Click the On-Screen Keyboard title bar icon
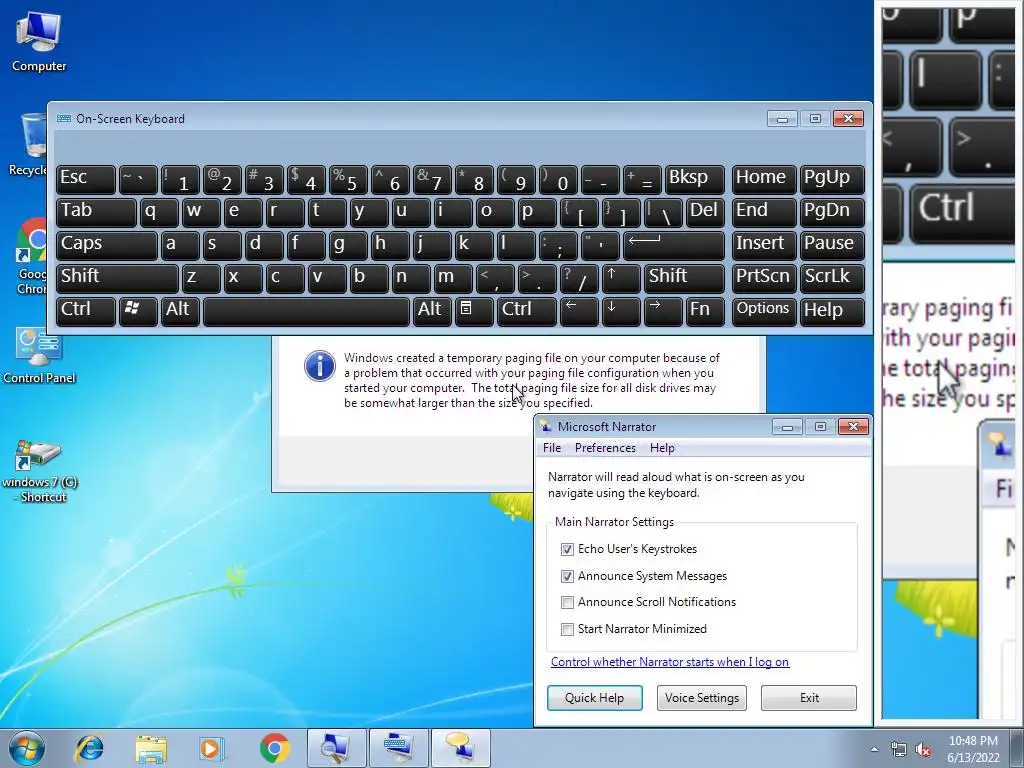 [x=64, y=119]
